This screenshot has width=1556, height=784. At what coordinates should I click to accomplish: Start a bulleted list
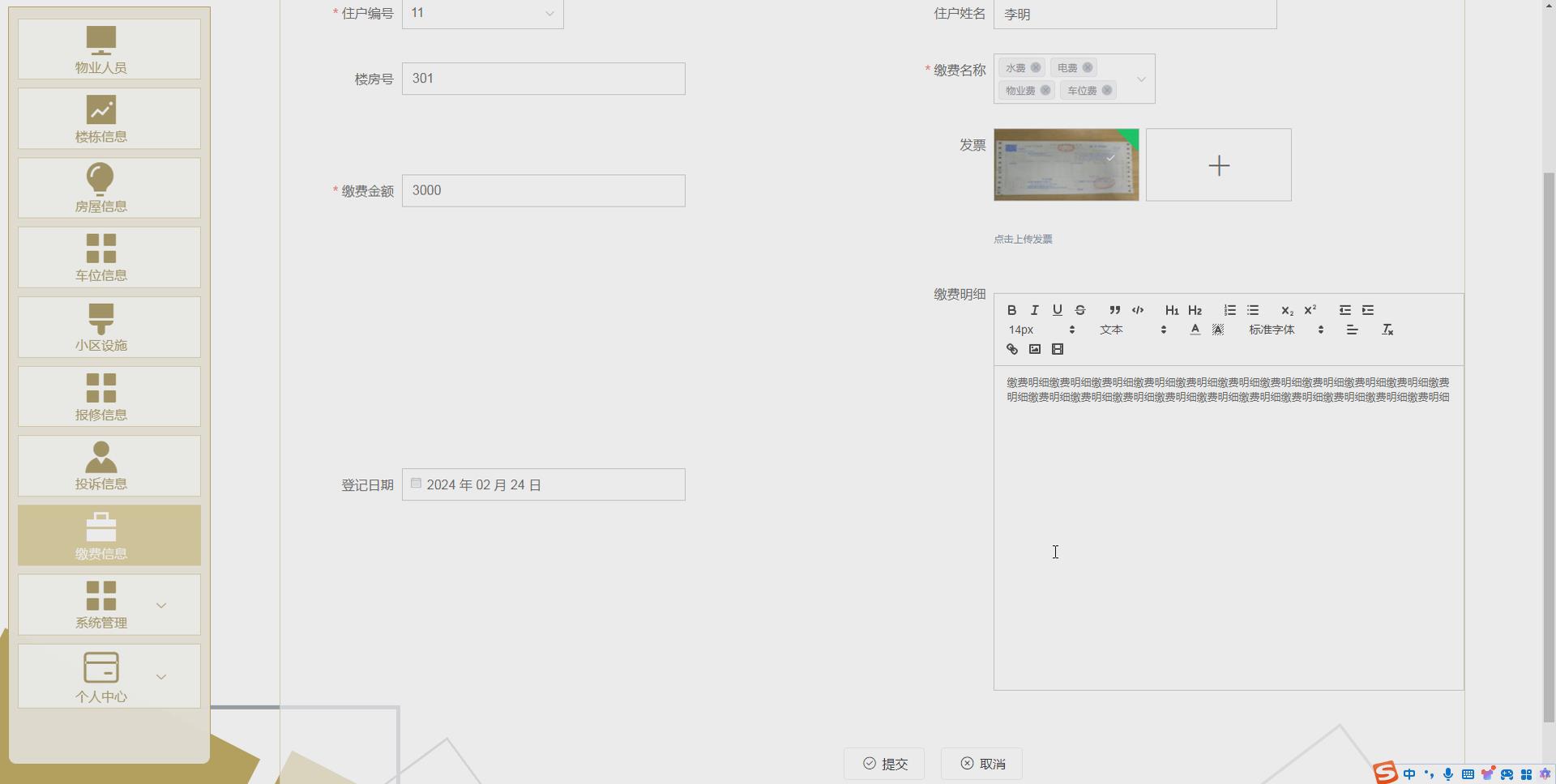(1253, 310)
